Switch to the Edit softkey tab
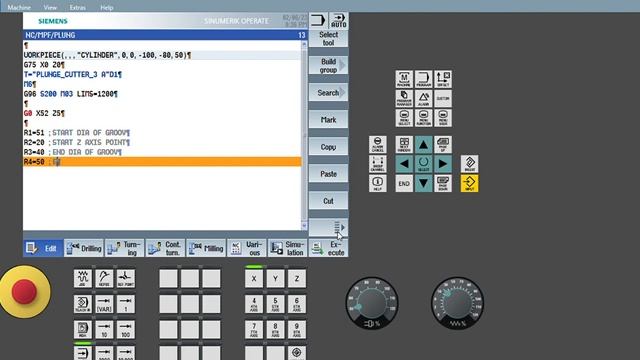The width and height of the screenshot is (640, 360). [x=43, y=248]
